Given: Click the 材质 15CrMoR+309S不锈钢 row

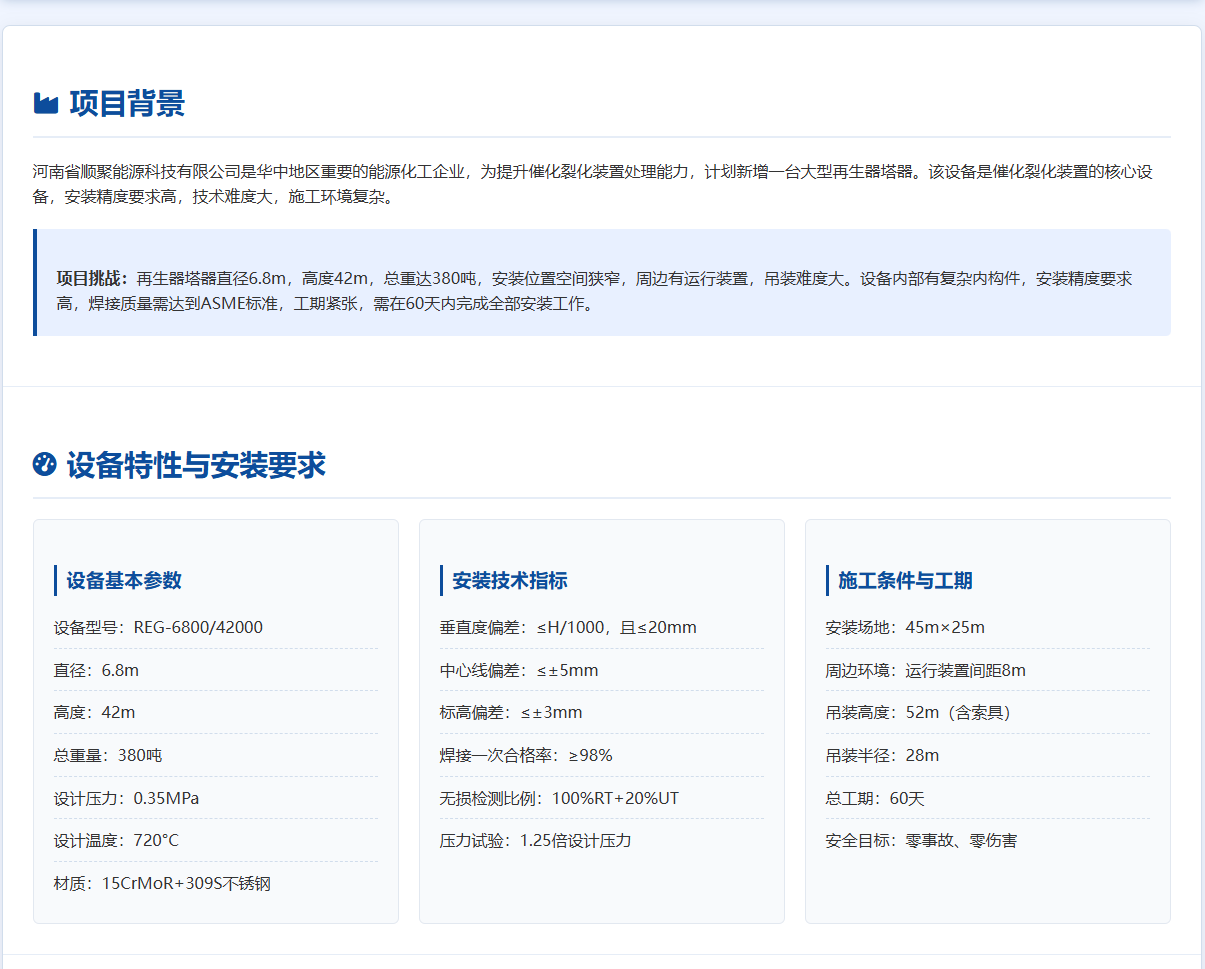Looking at the screenshot, I should coord(162,884).
